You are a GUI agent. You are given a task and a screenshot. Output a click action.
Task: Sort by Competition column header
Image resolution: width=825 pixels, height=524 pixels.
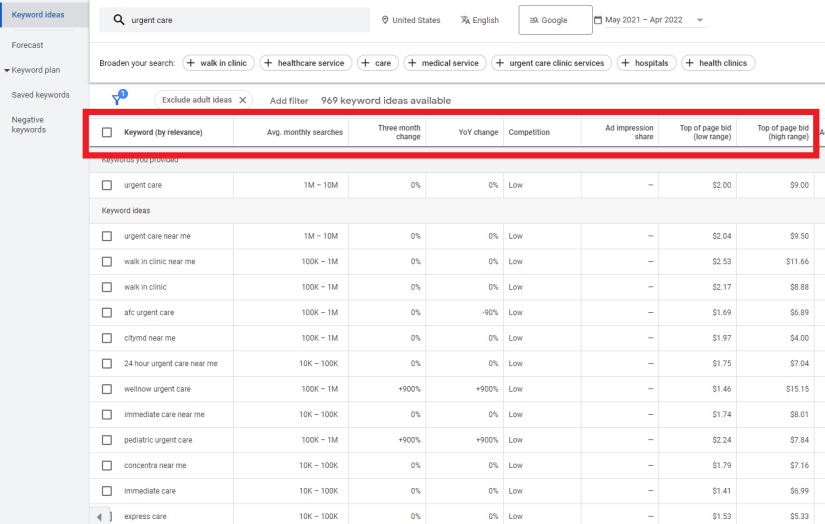pyautogui.click(x=529, y=133)
